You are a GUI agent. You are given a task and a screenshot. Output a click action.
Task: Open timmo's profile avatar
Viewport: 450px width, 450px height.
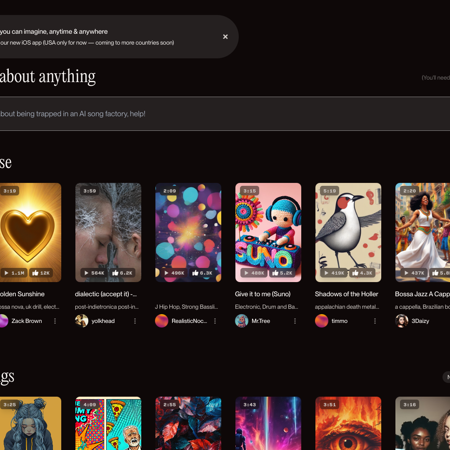point(322,321)
